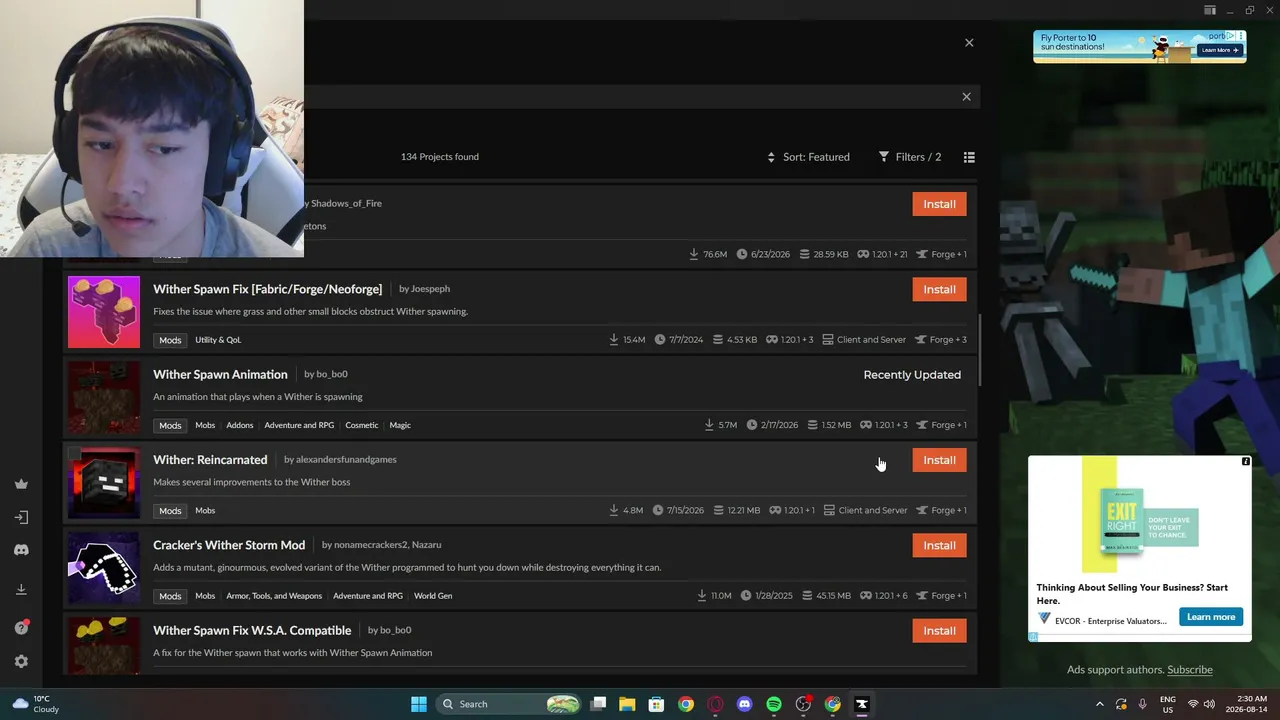Open the Cracker's Wither Storm Mod title
1280x720 pixels.
pos(229,545)
